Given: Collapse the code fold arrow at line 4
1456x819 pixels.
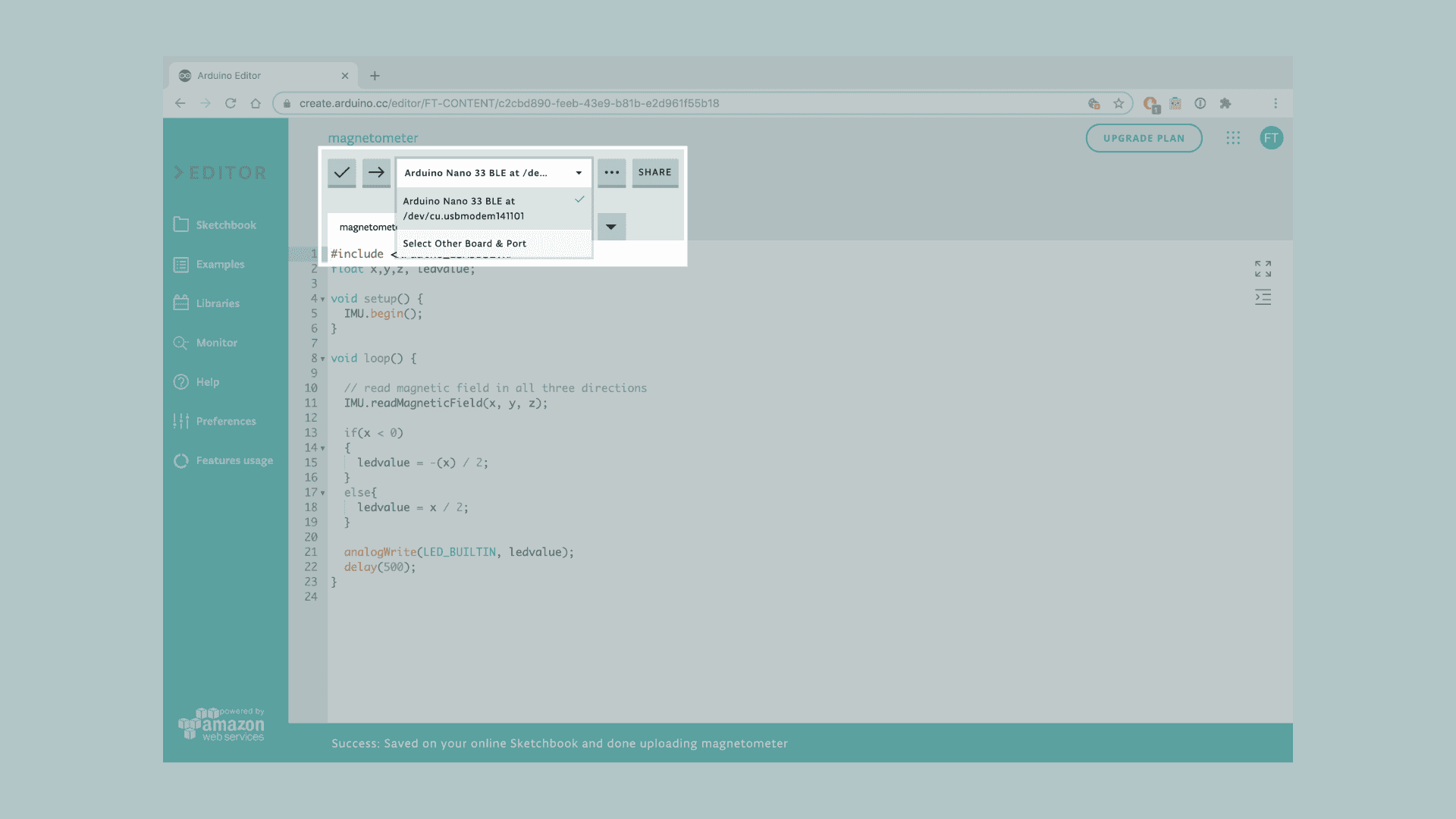Looking at the screenshot, I should click(x=322, y=300).
